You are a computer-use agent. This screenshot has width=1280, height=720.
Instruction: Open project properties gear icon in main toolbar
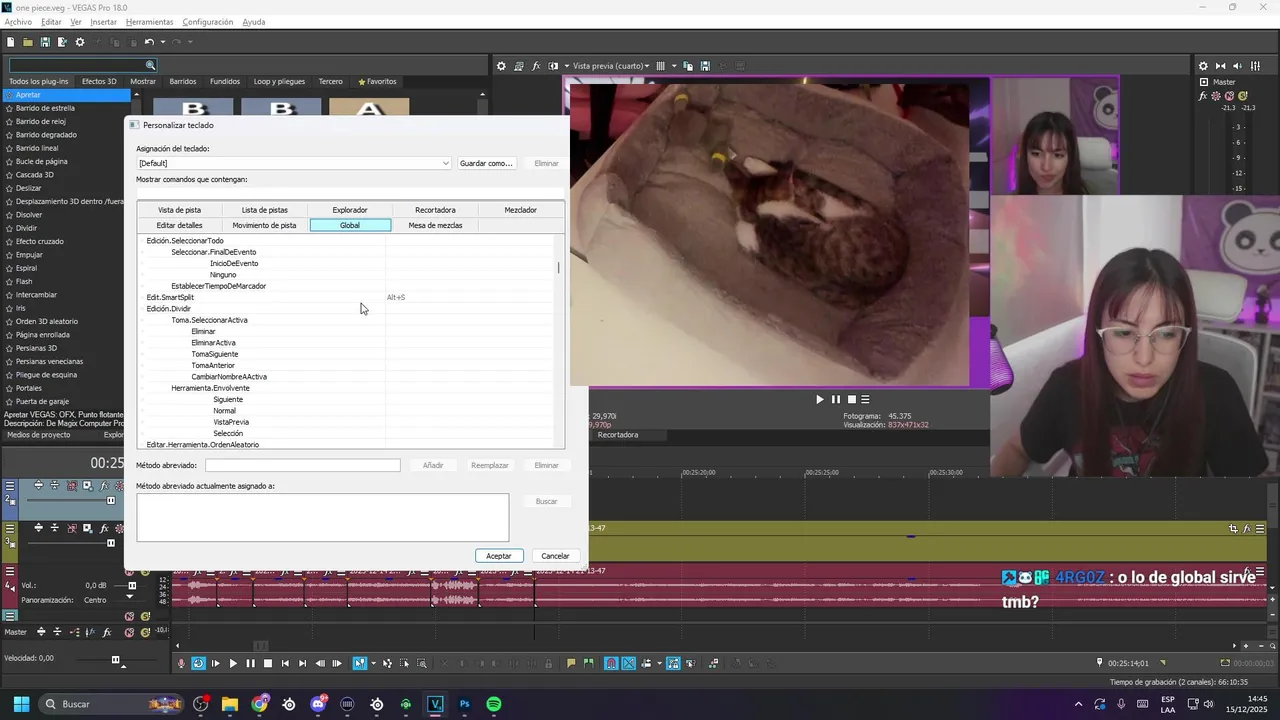[x=80, y=42]
